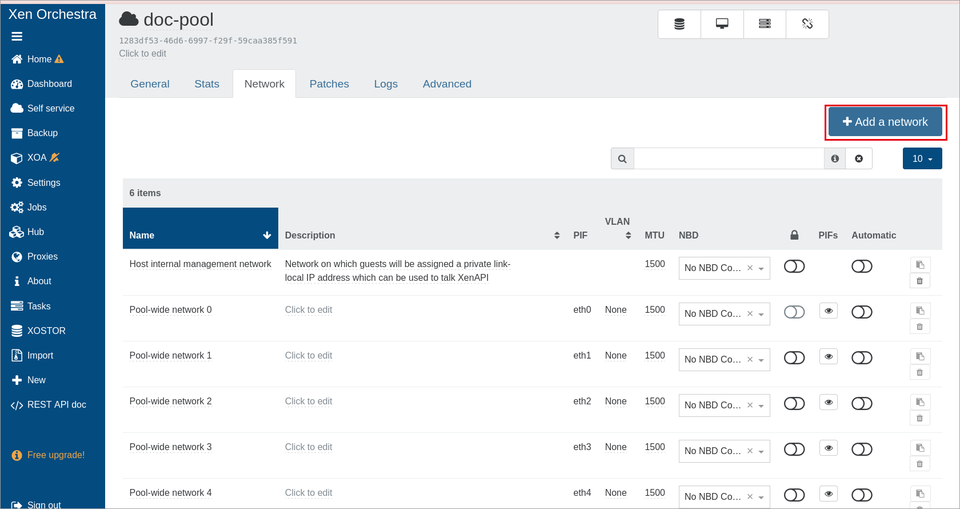Show PIFs eye for Pool-wide network 0
The height and width of the screenshot is (509, 960).
click(x=828, y=311)
